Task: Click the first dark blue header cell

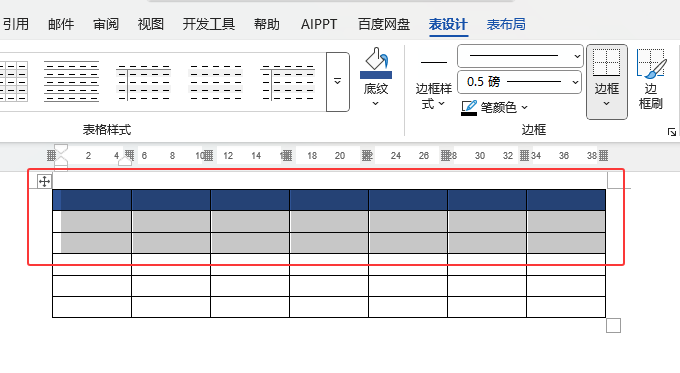Action: click(92, 200)
